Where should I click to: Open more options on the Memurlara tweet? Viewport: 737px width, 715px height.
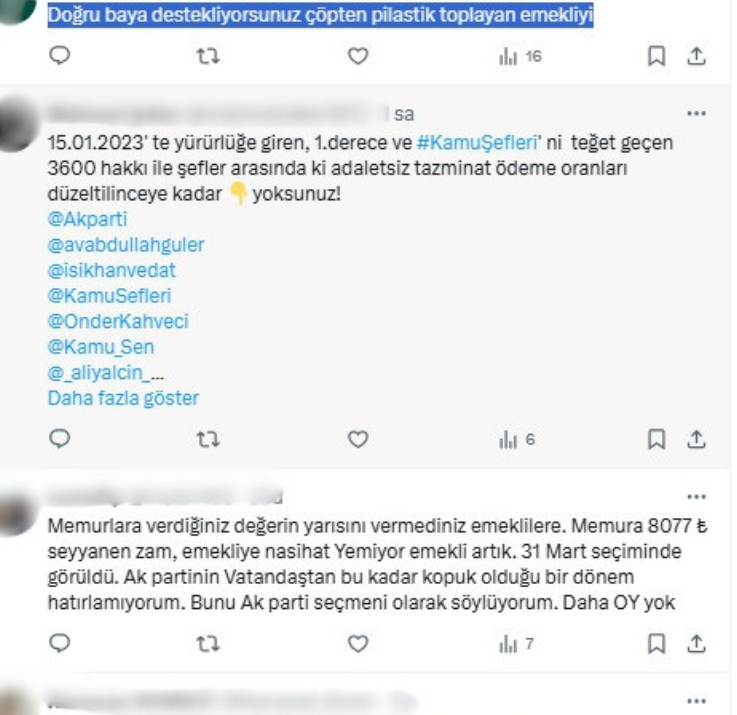(x=696, y=497)
